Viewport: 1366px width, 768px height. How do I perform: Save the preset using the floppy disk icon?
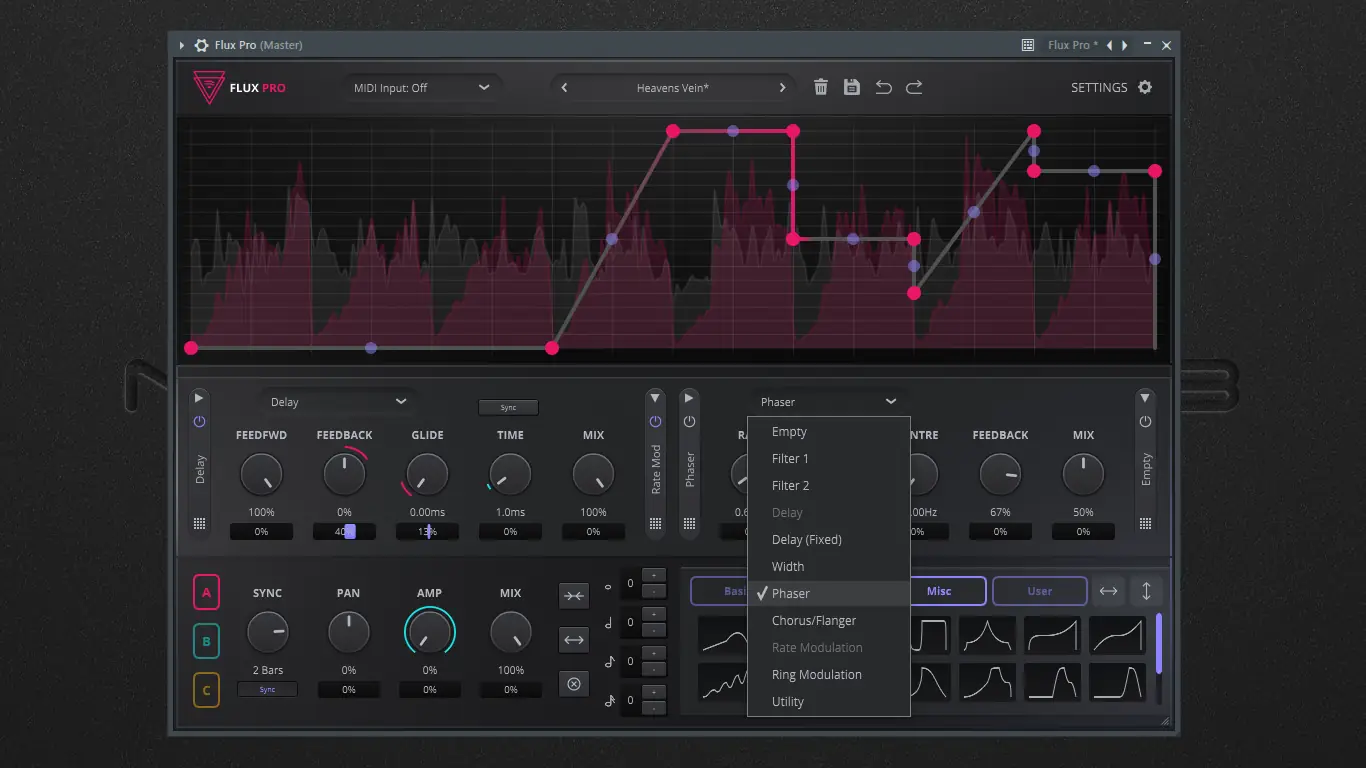pos(852,87)
